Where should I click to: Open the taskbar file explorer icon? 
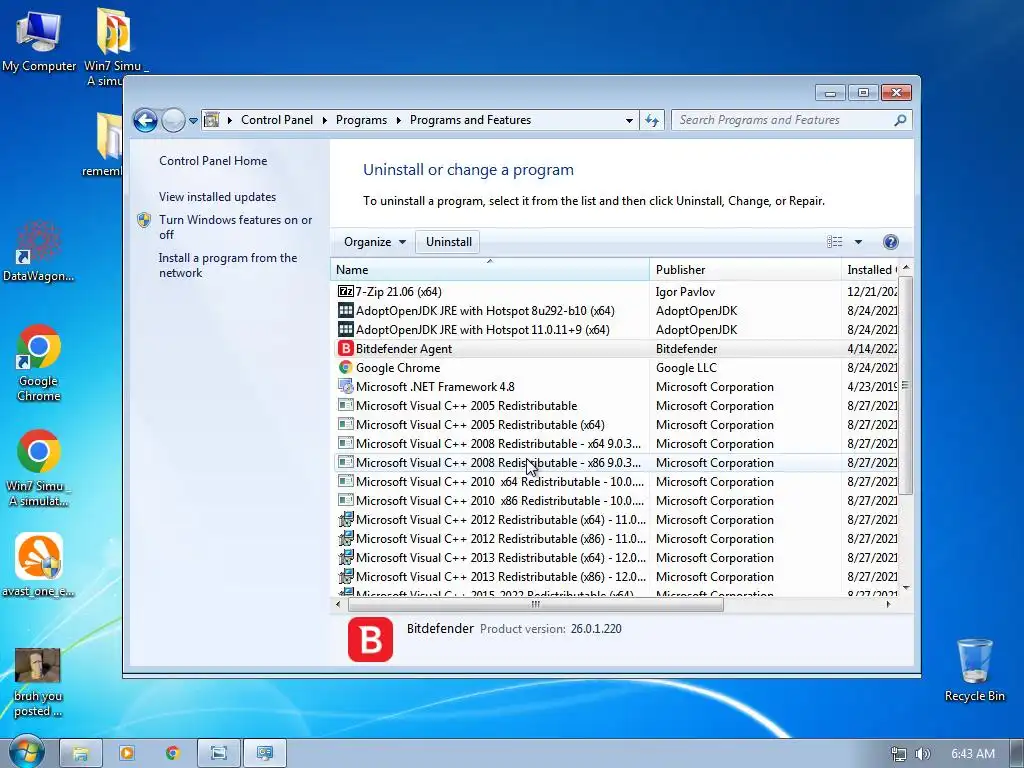pos(80,753)
